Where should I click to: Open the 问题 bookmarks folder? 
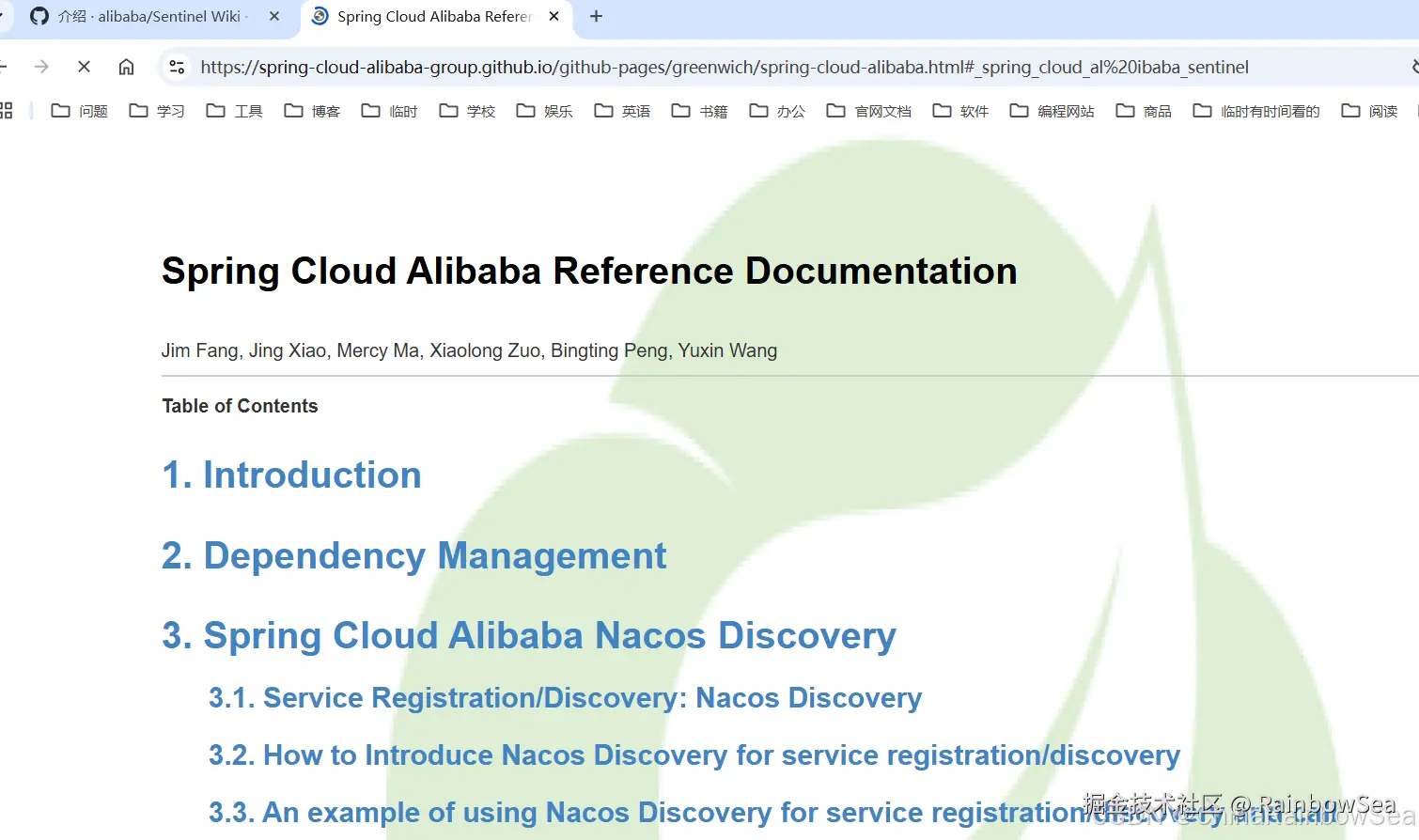point(80,111)
